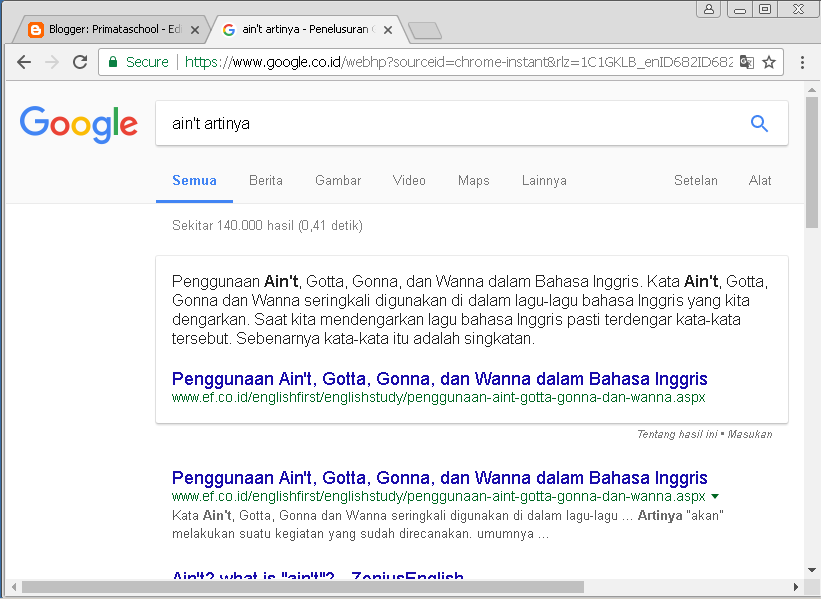Open the Maps results tab
Viewport: 821px width, 599px height.
pos(474,181)
